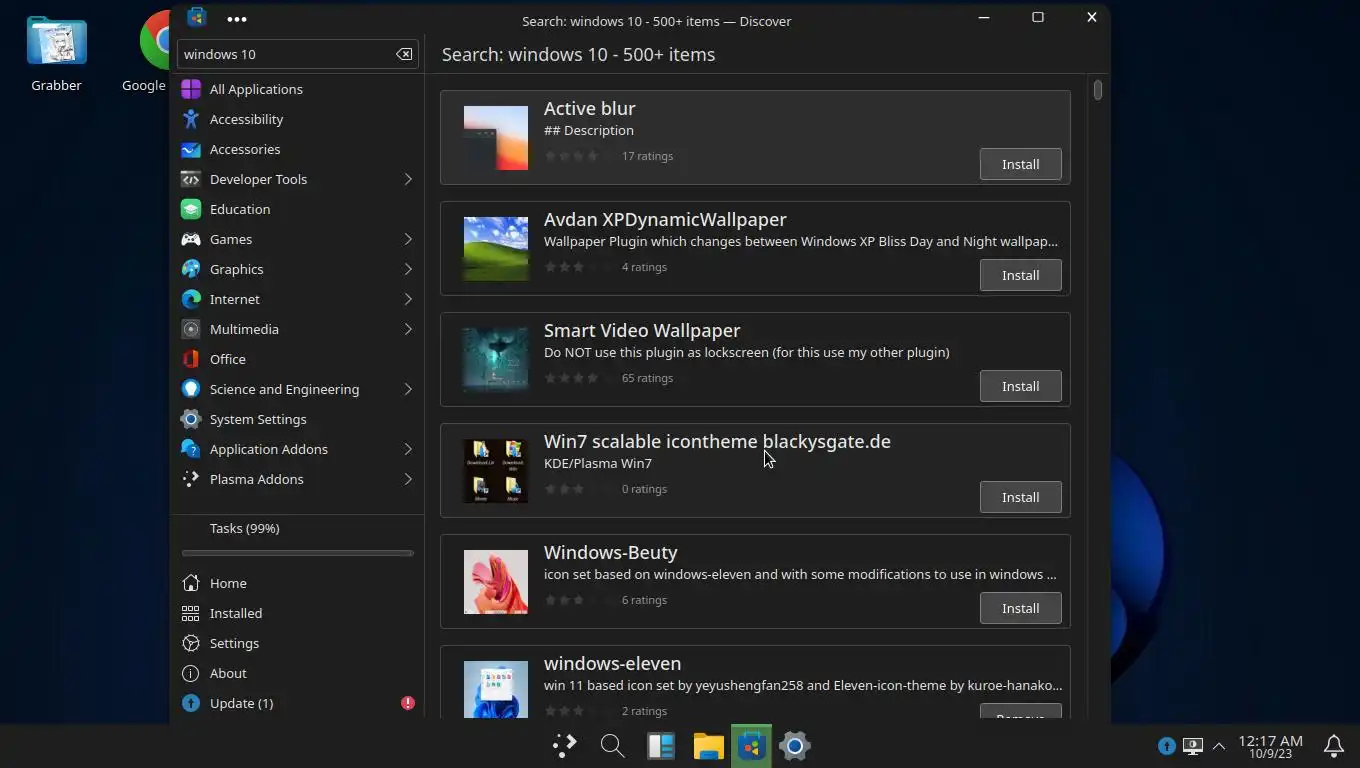Click the All Applications category icon
The image size is (1360, 768).
(191, 89)
